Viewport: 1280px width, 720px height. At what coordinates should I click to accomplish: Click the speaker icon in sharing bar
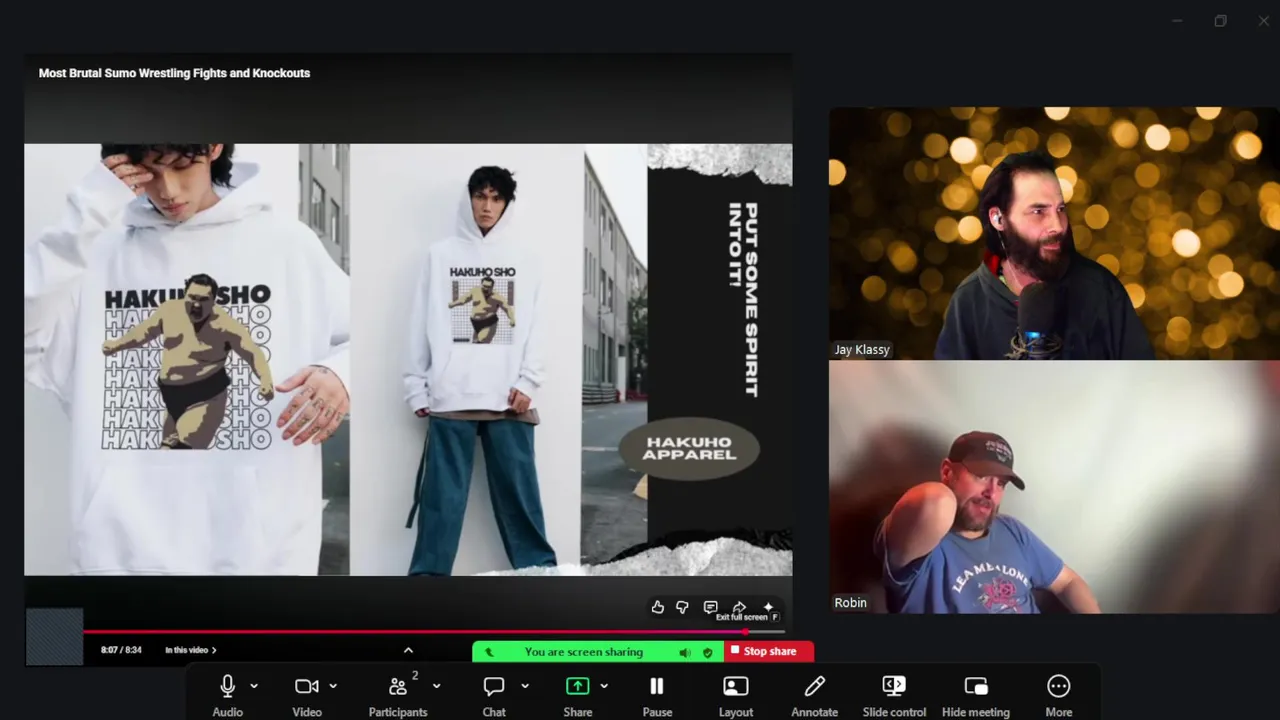click(x=685, y=652)
